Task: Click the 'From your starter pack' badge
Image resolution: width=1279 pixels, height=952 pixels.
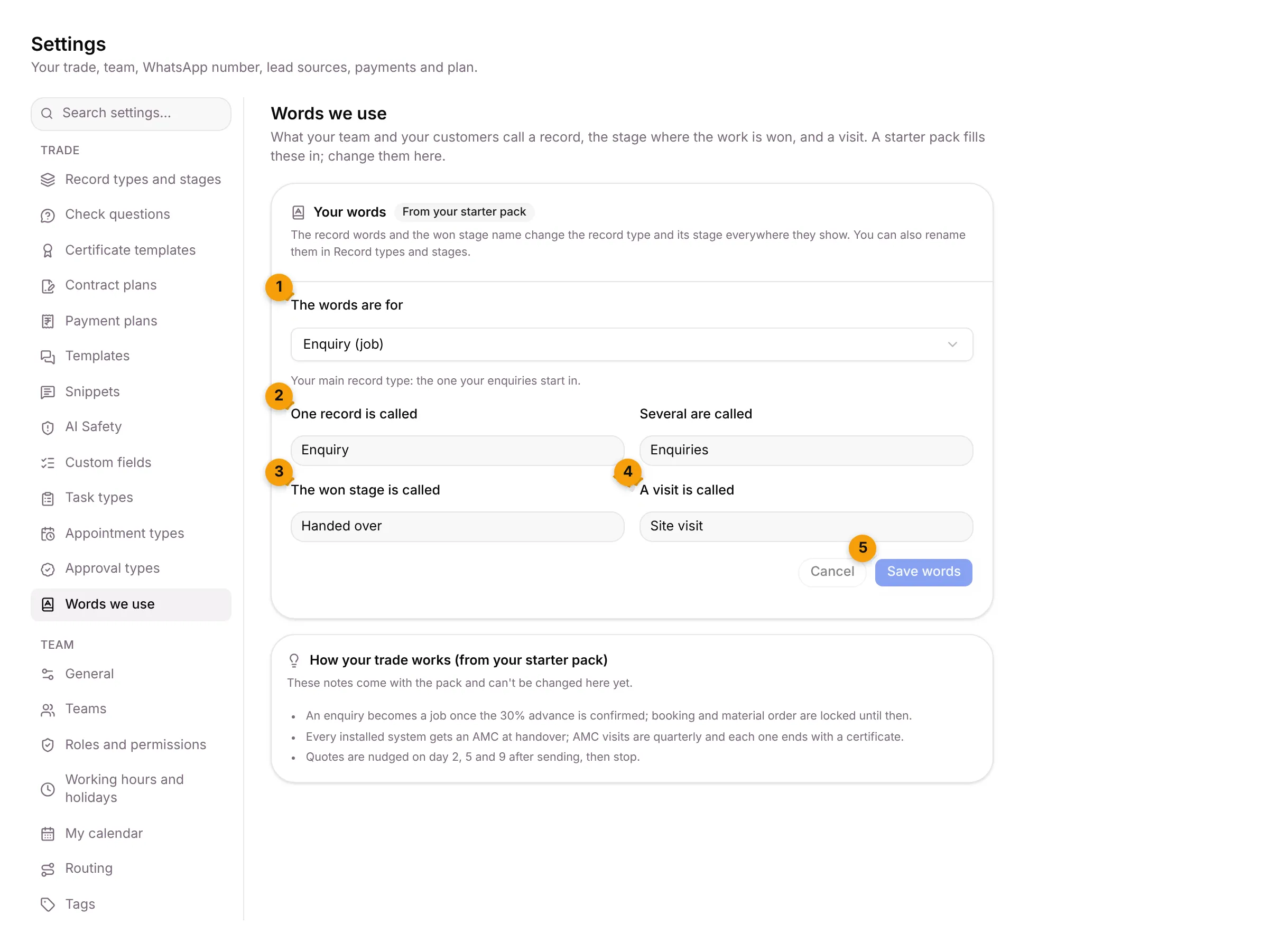Action: (464, 211)
